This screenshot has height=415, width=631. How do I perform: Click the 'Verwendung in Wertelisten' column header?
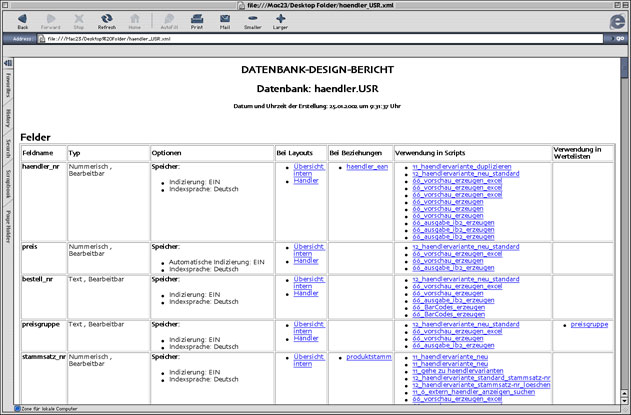pos(577,153)
